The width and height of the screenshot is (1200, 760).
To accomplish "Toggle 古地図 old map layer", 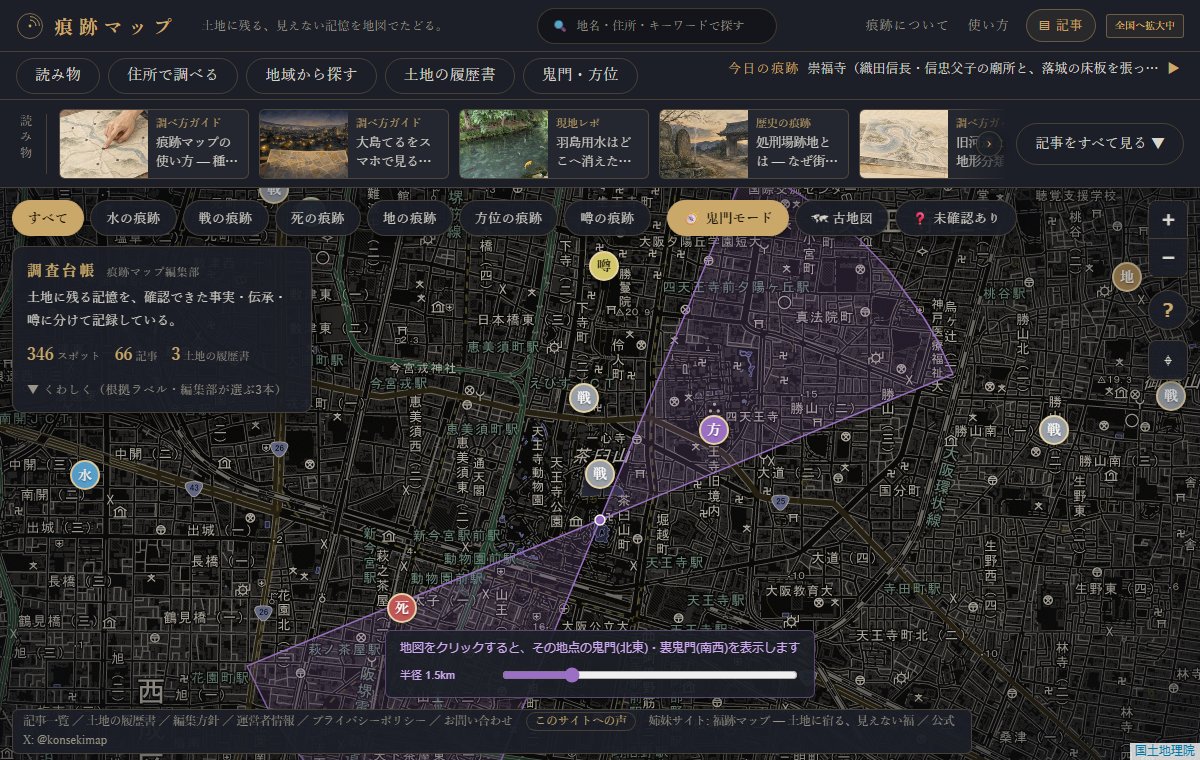I will click(x=843, y=217).
